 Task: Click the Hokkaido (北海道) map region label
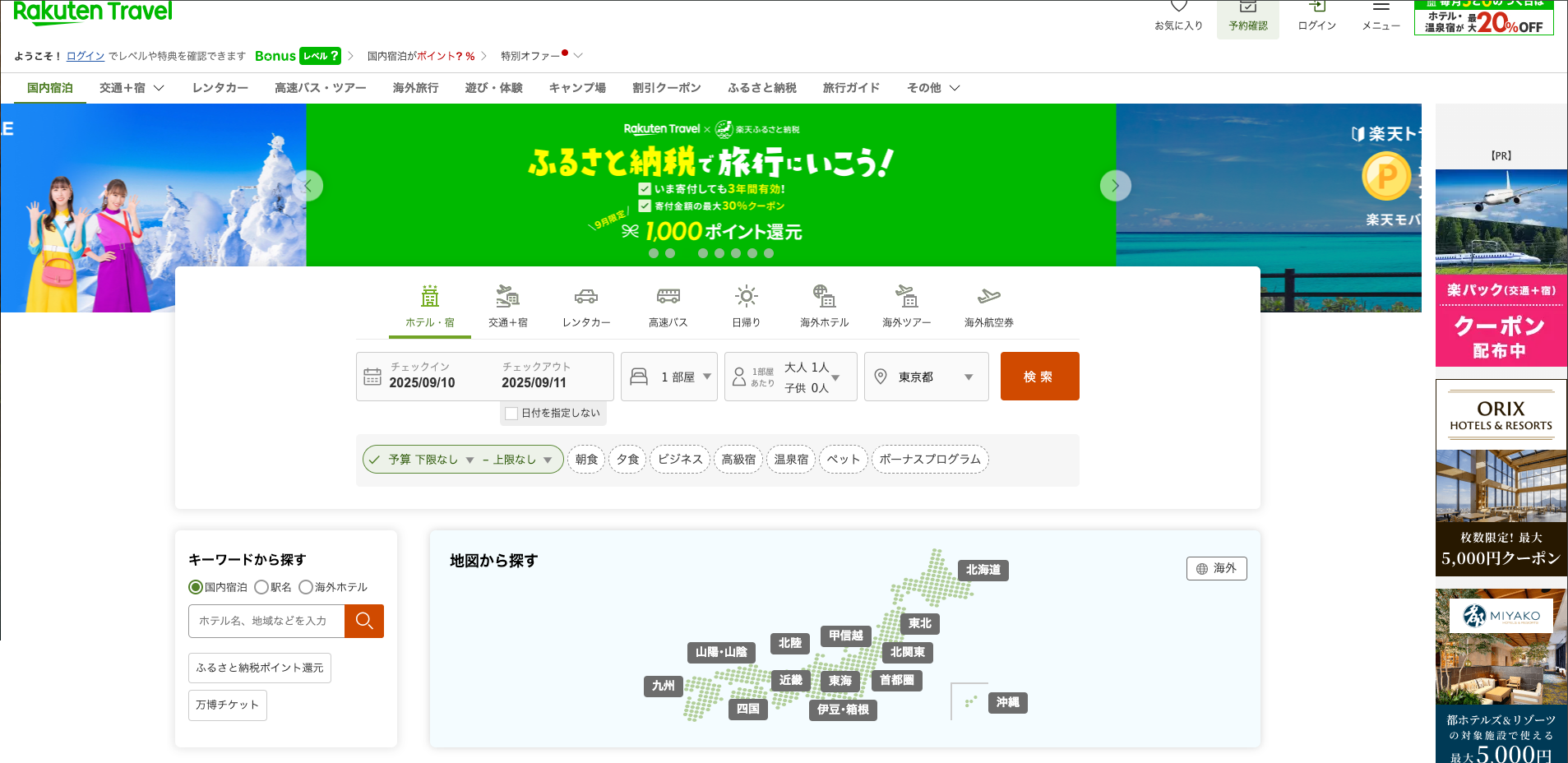pyautogui.click(x=983, y=570)
